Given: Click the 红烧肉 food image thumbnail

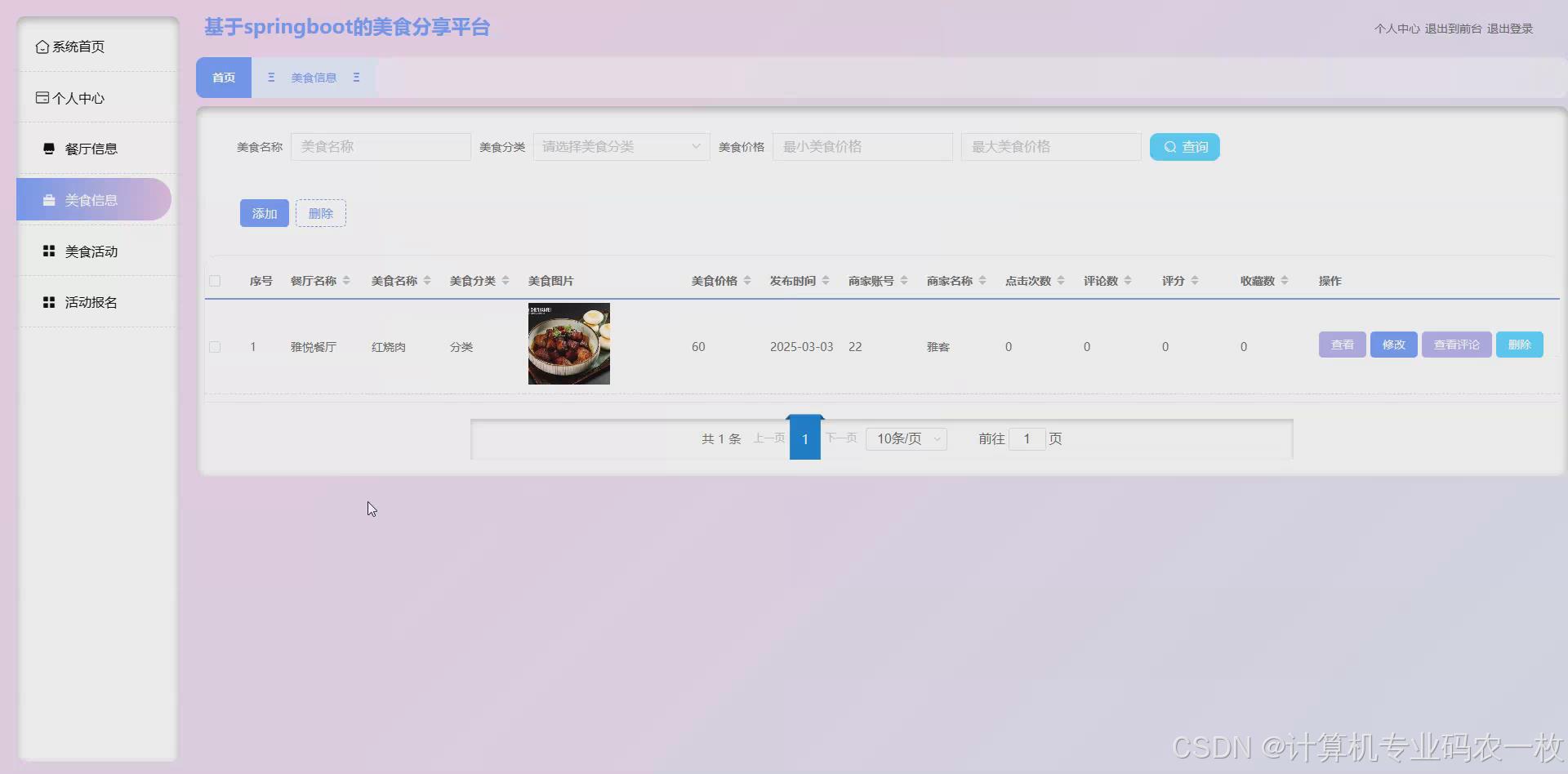Looking at the screenshot, I should click(x=568, y=343).
